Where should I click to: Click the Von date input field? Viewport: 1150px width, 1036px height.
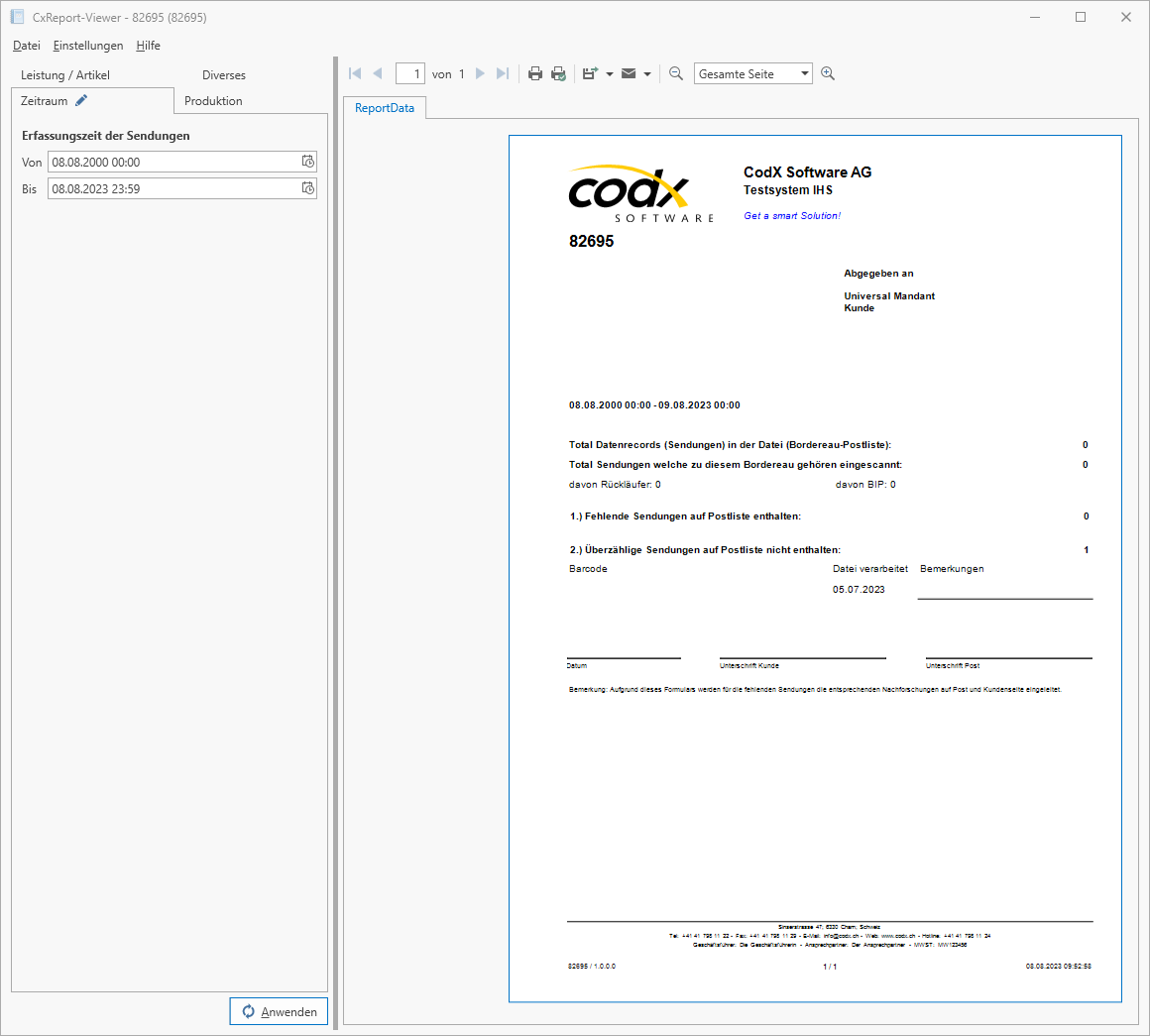point(181,162)
